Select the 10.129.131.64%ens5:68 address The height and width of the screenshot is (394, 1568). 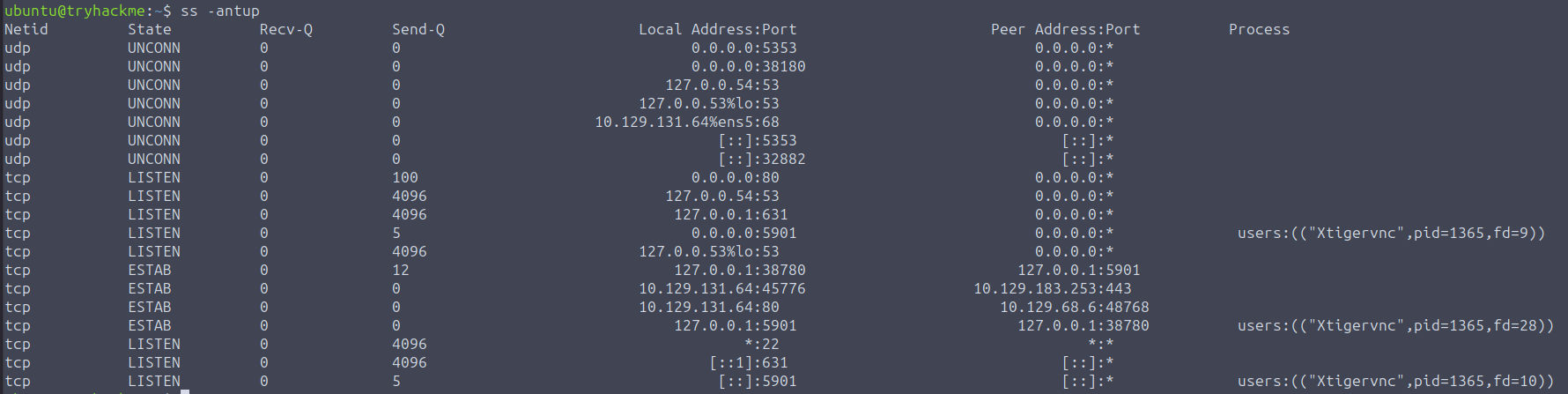click(x=686, y=122)
